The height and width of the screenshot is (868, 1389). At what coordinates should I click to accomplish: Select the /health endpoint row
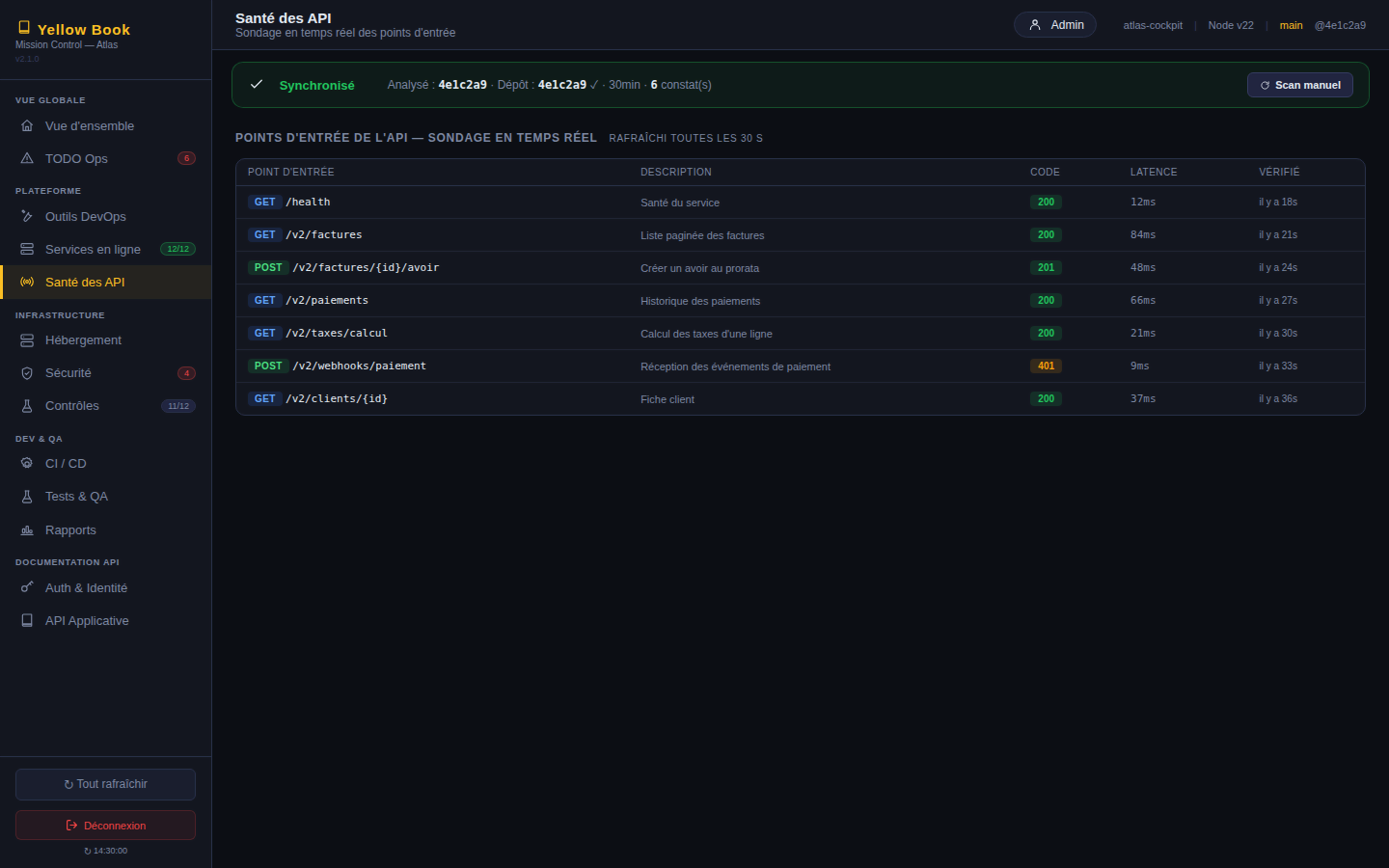800,202
